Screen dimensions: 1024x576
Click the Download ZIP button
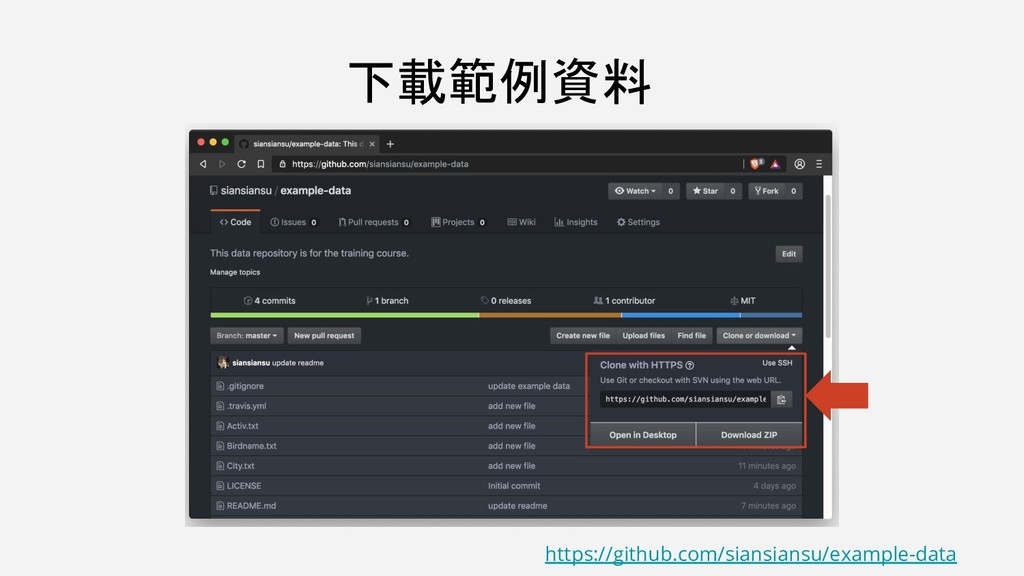coord(749,435)
